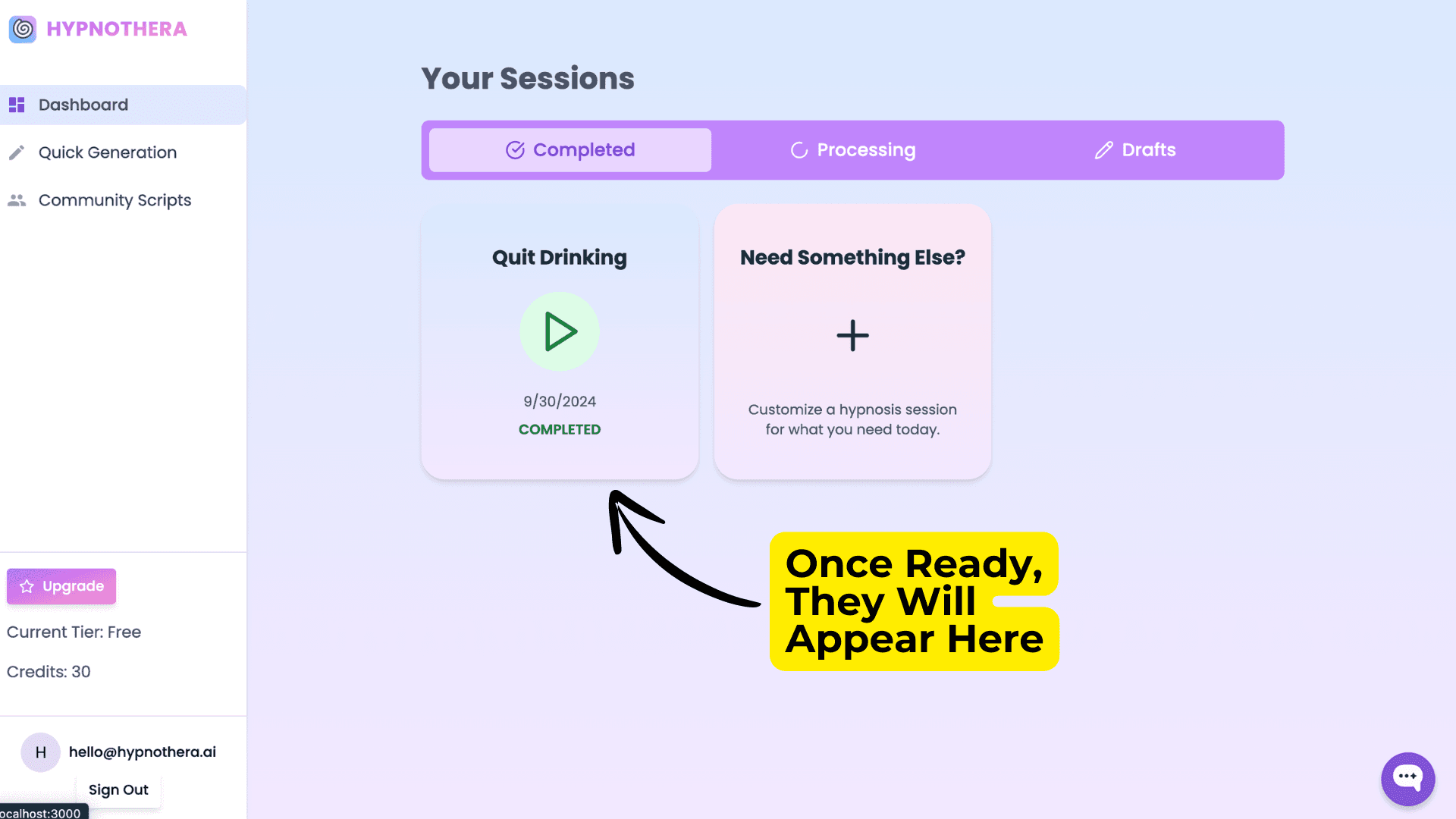Click the Credits count display
This screenshot has height=819, width=1456.
[48, 672]
